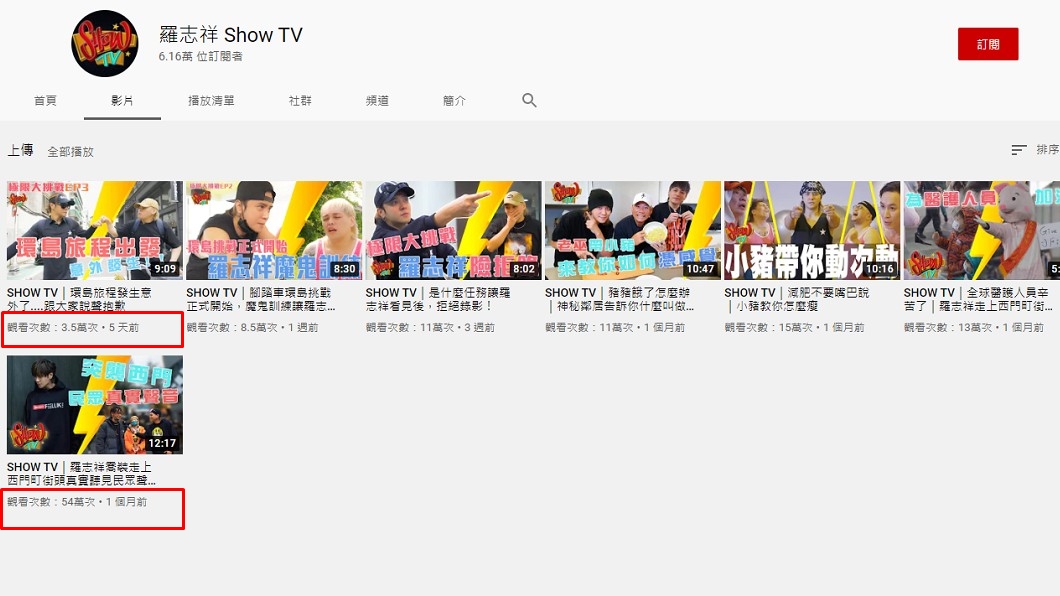The width and height of the screenshot is (1060, 596).
Task: Switch to the 首頁 tab
Action: [45, 101]
